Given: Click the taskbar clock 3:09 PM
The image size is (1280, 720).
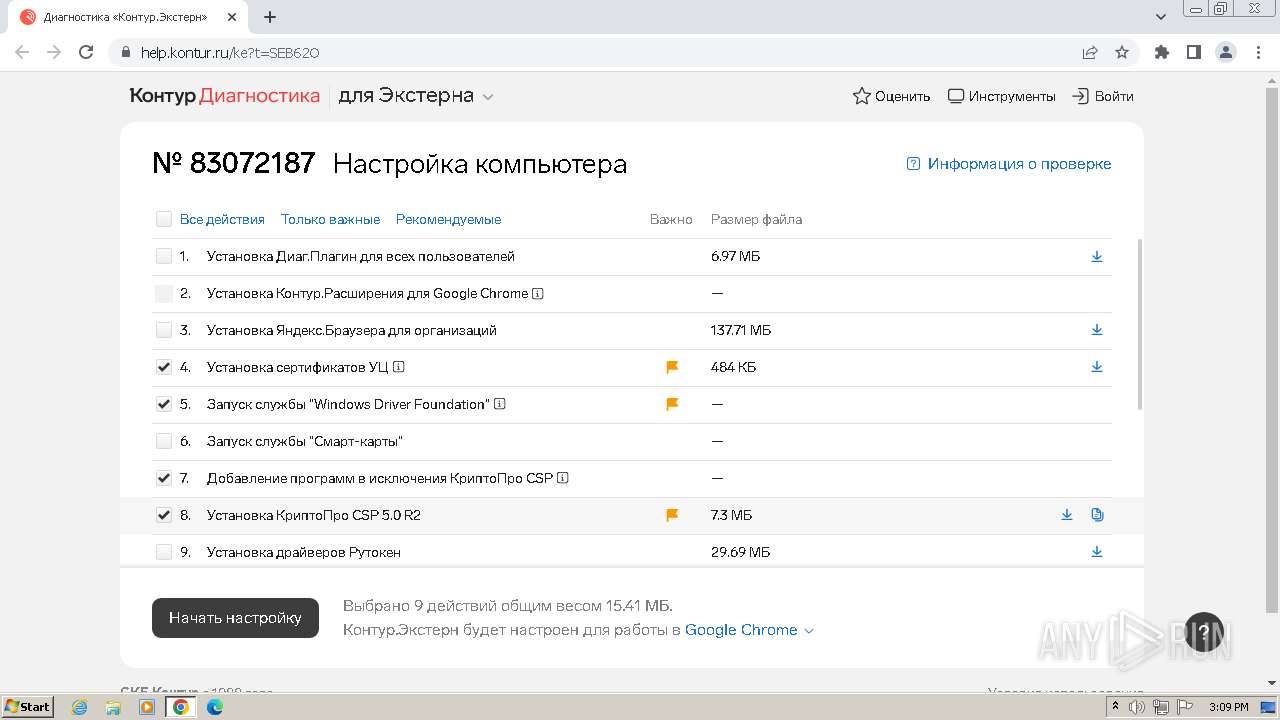Looking at the screenshot, I should 1229,707.
